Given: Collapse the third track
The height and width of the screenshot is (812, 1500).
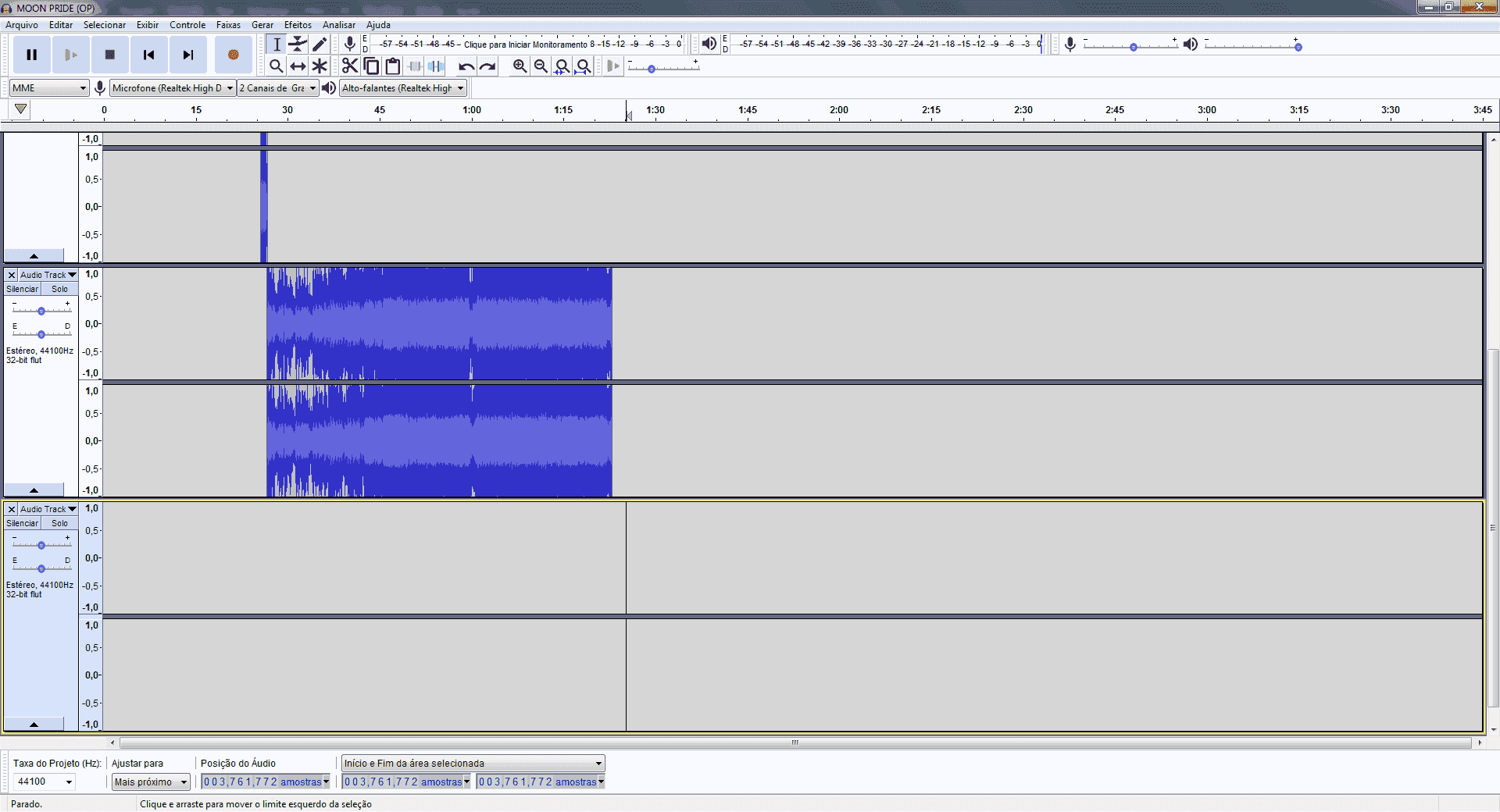Looking at the screenshot, I should 34,724.
